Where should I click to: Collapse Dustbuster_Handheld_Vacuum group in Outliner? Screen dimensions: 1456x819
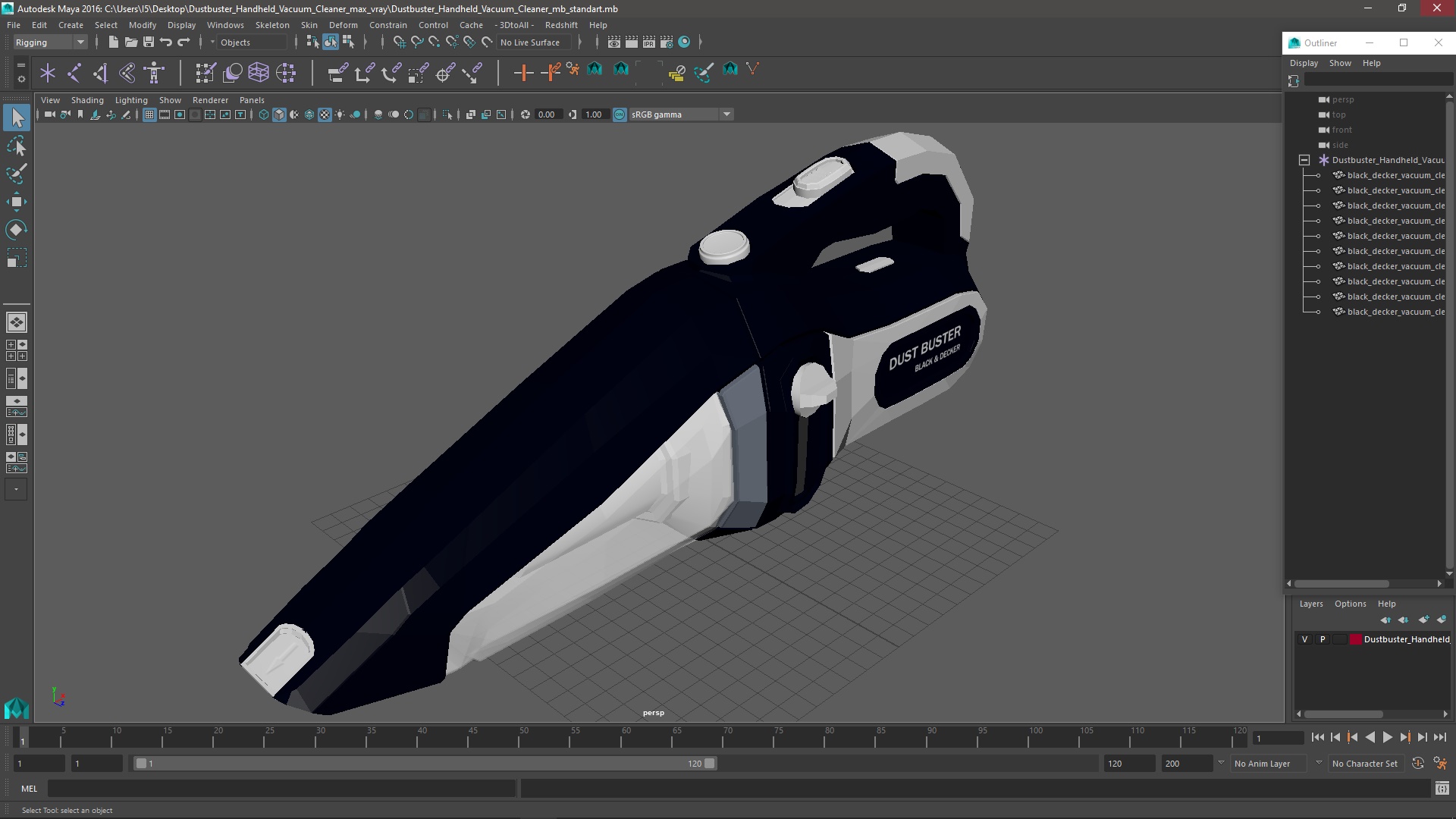[x=1304, y=160]
